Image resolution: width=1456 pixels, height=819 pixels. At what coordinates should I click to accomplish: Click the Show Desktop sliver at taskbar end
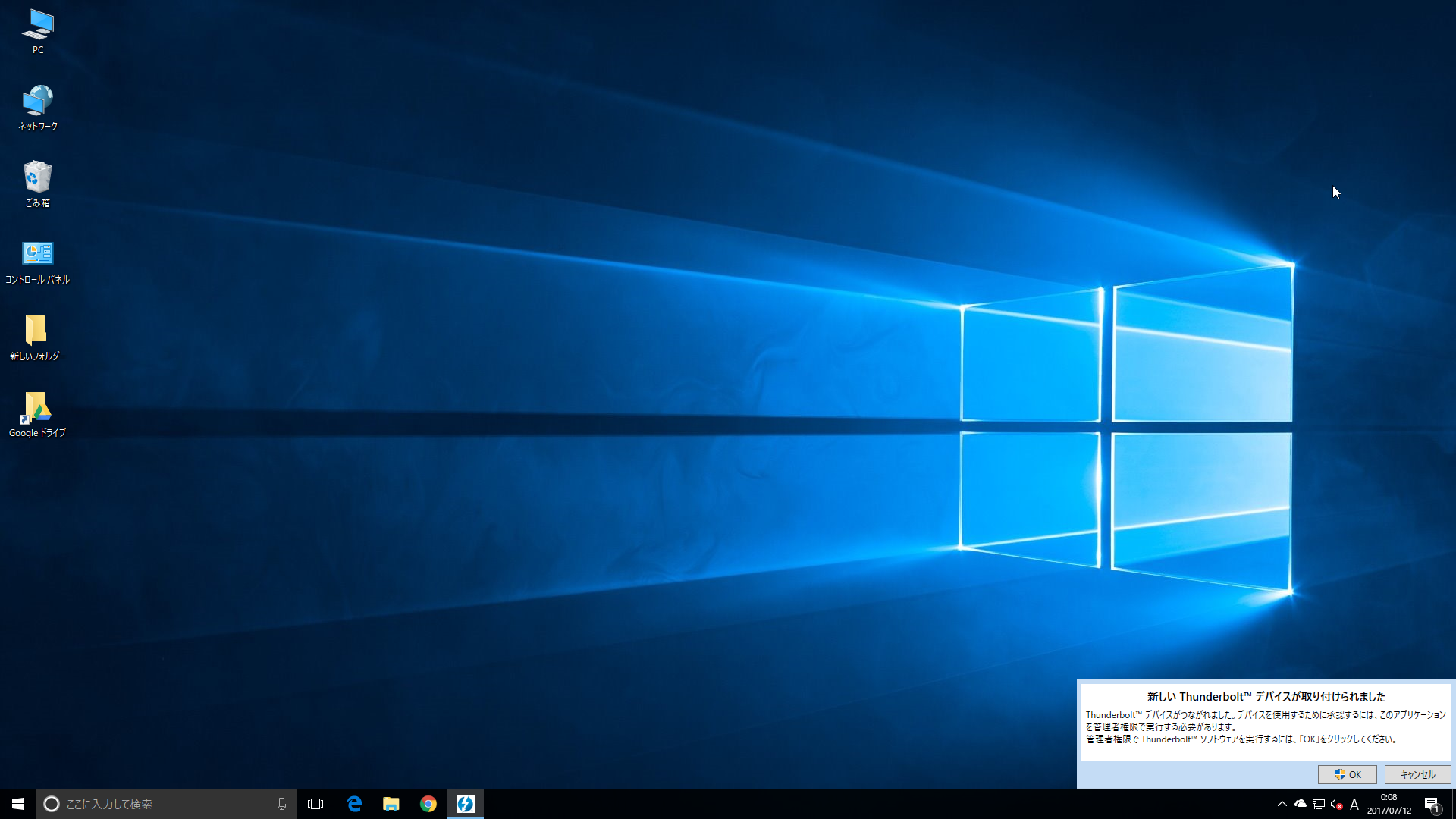[x=1453, y=804]
